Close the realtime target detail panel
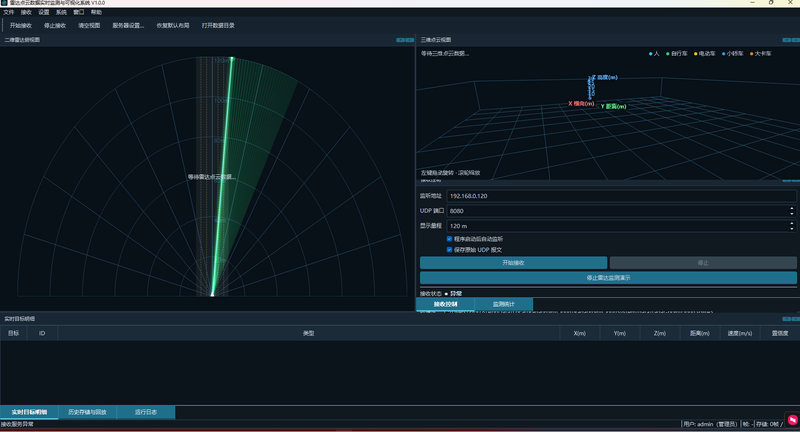 click(x=795, y=319)
